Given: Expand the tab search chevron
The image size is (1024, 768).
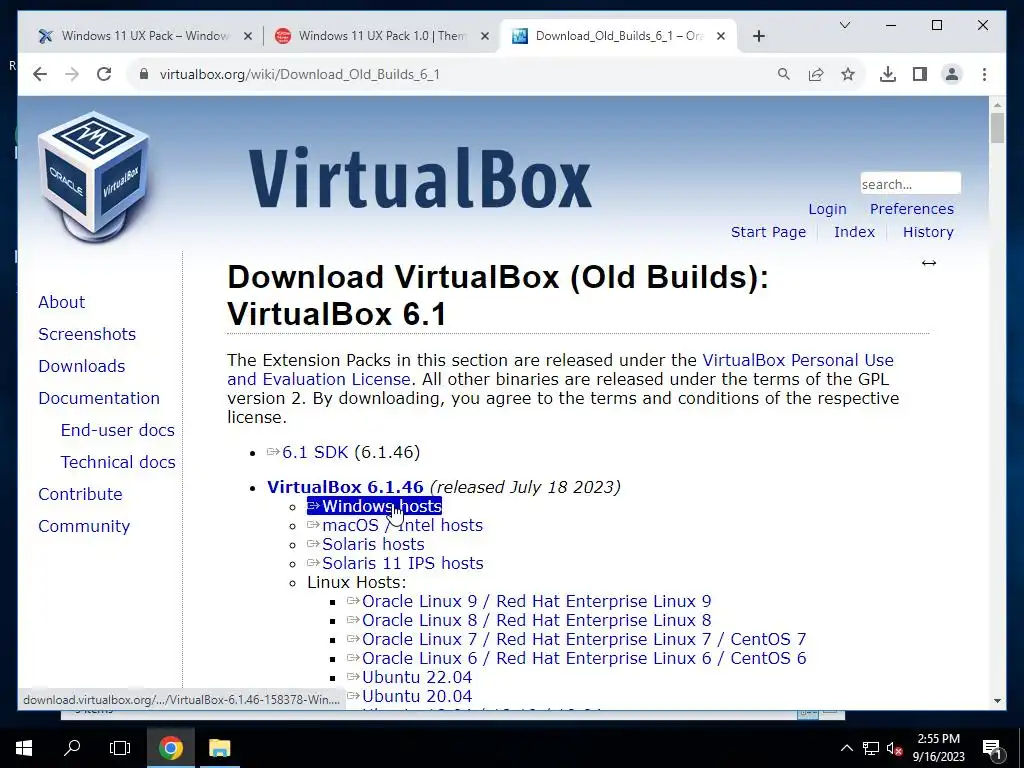Looking at the screenshot, I should 844,25.
